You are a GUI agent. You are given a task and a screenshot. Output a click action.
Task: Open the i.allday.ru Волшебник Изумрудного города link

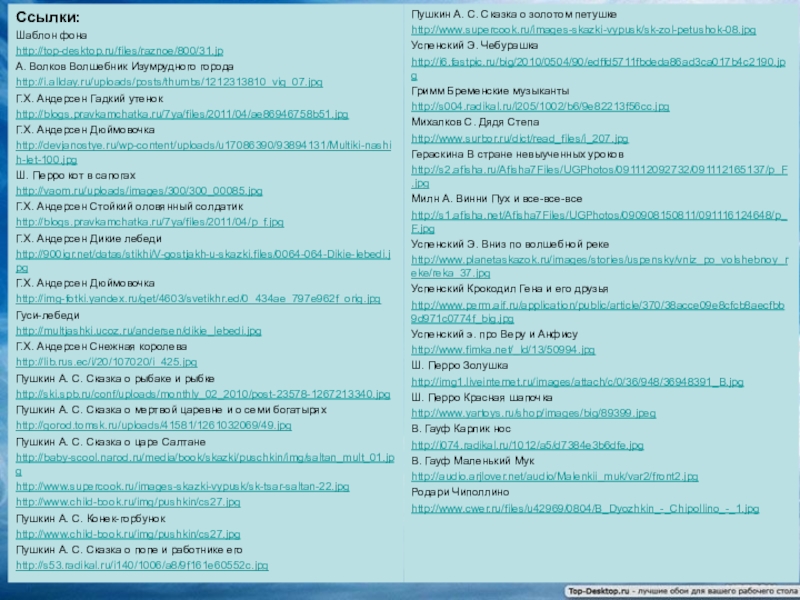point(169,82)
